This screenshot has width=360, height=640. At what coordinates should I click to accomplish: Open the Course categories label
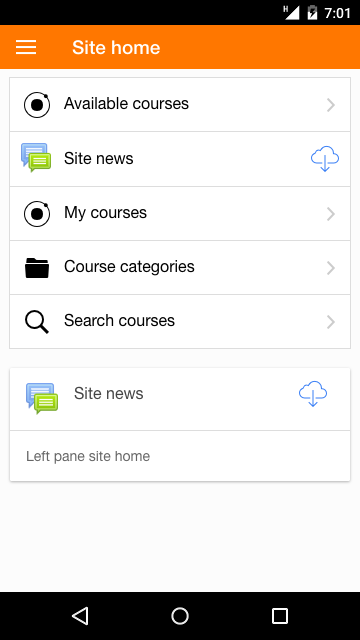pyautogui.click(x=129, y=267)
